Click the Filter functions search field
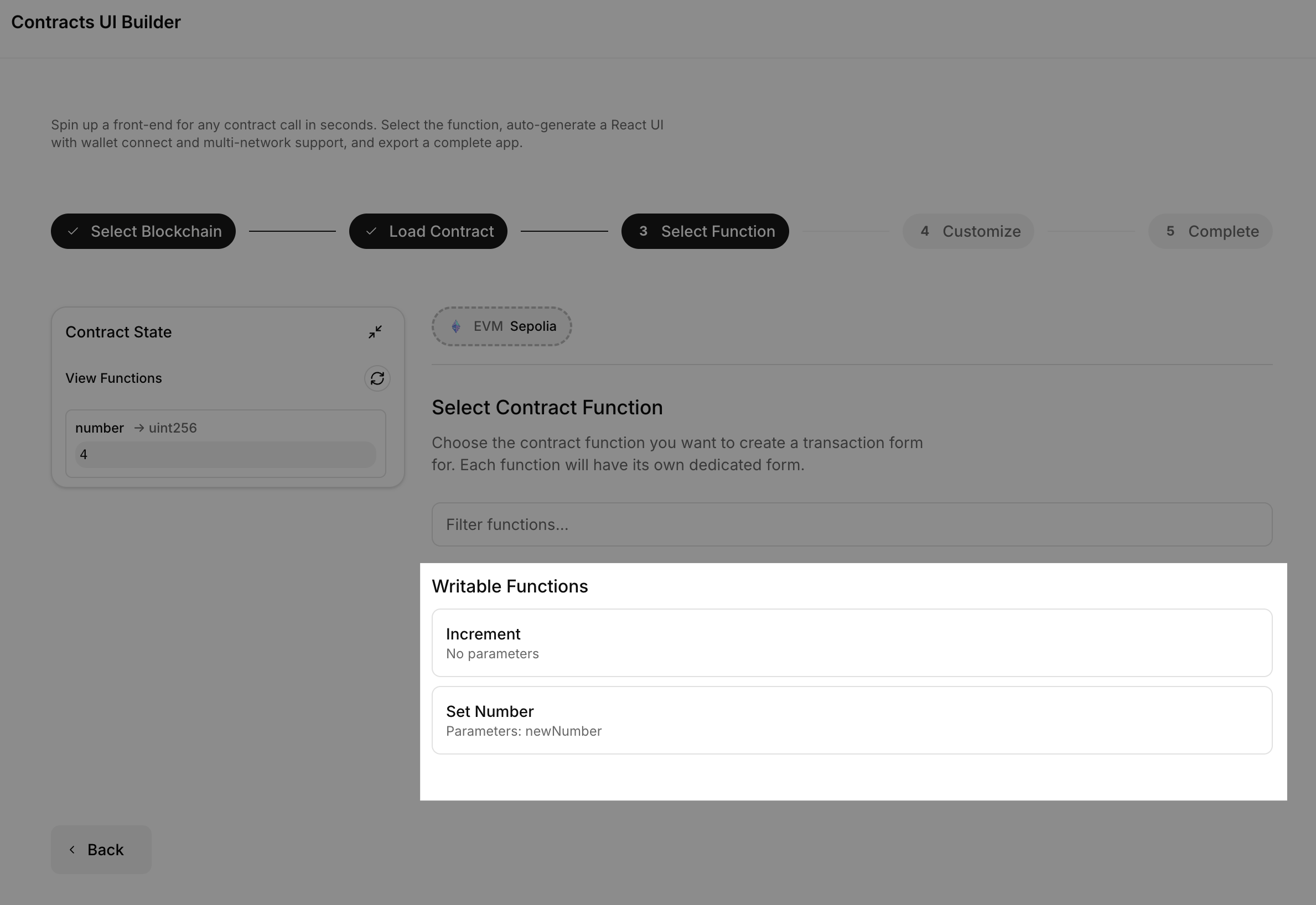 [x=851, y=524]
